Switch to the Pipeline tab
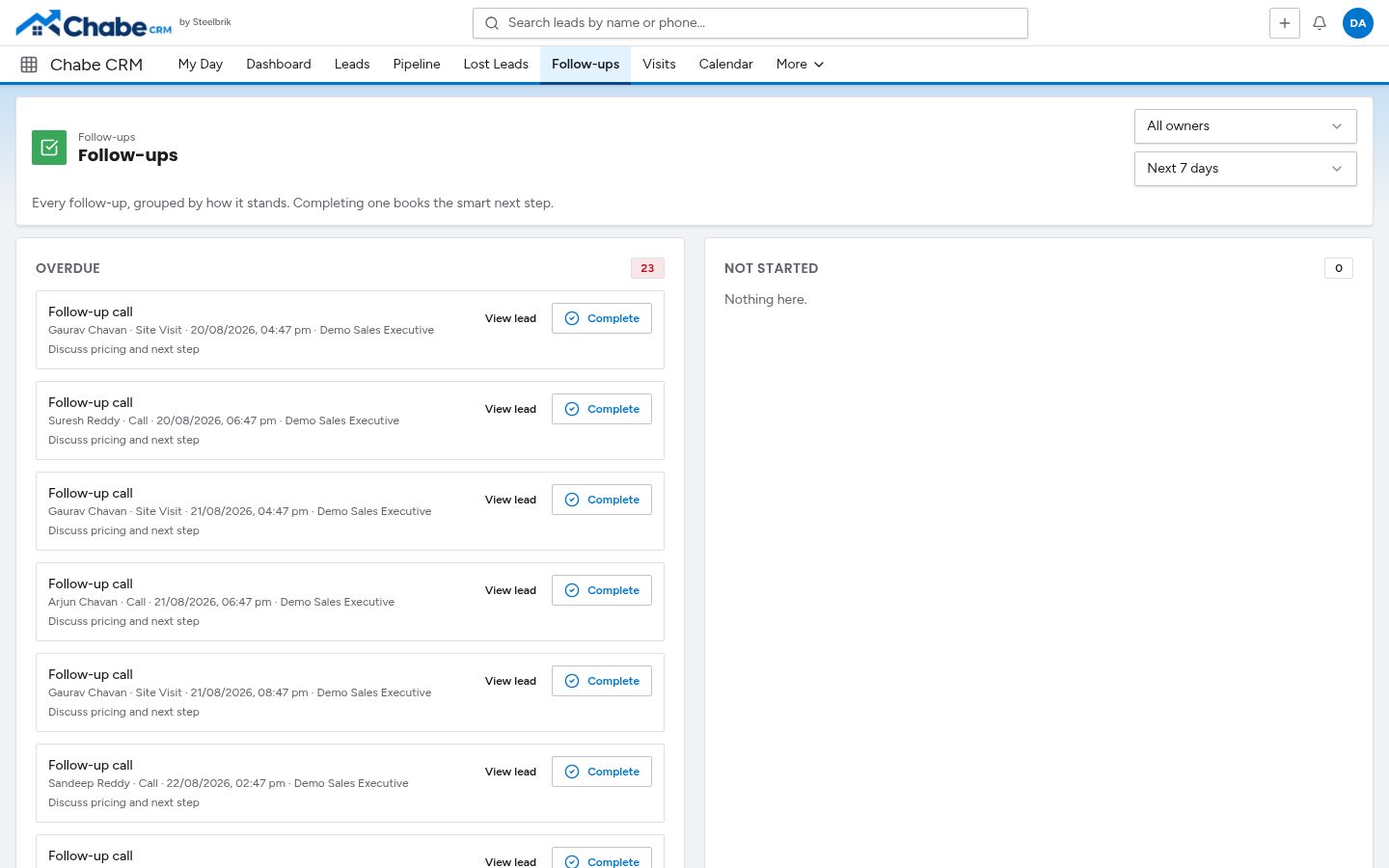Viewport: 1389px width, 868px height. click(417, 65)
